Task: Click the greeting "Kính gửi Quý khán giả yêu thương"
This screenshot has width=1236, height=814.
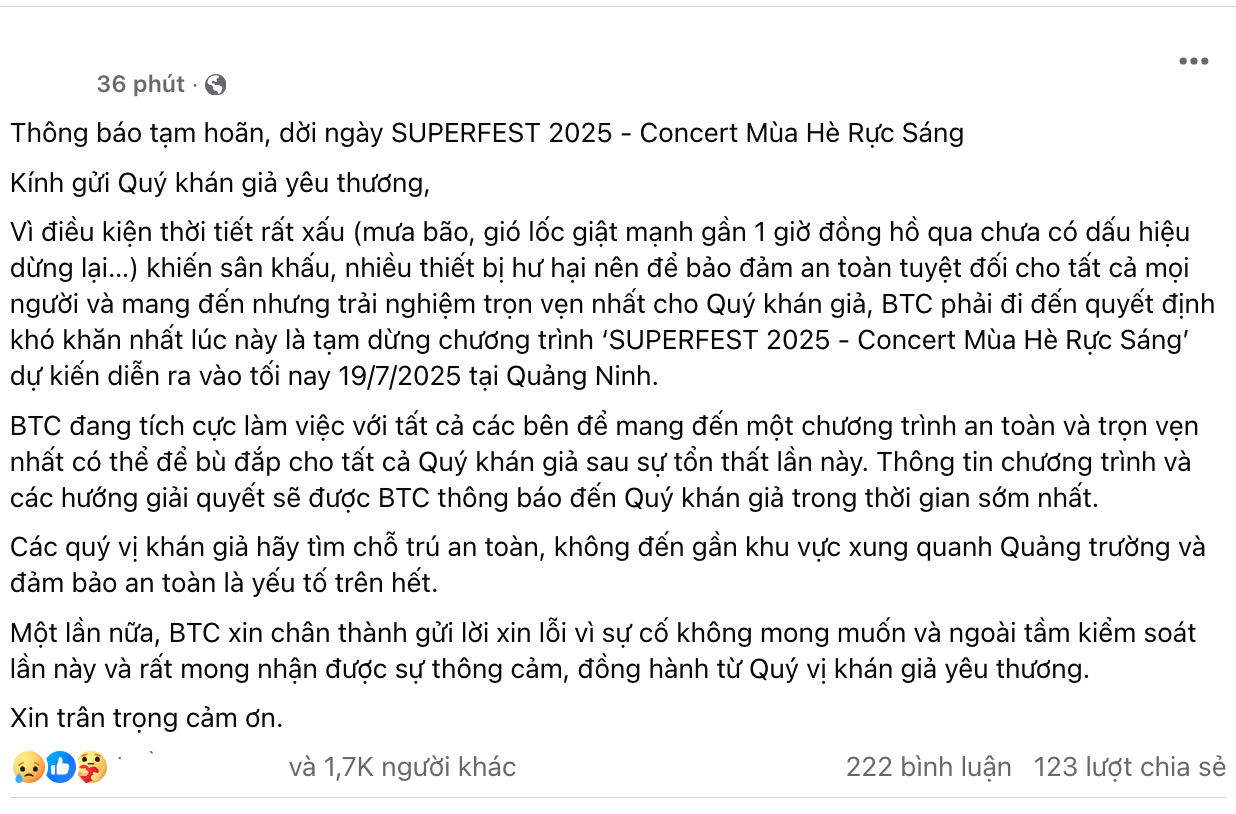Action: click(x=220, y=184)
